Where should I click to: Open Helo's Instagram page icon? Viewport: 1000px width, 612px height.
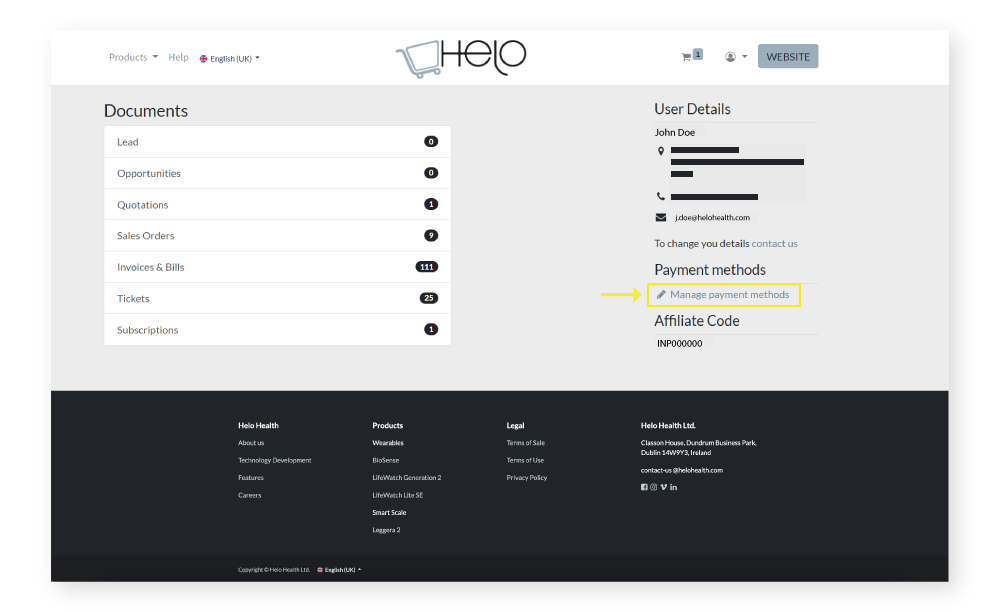654,487
